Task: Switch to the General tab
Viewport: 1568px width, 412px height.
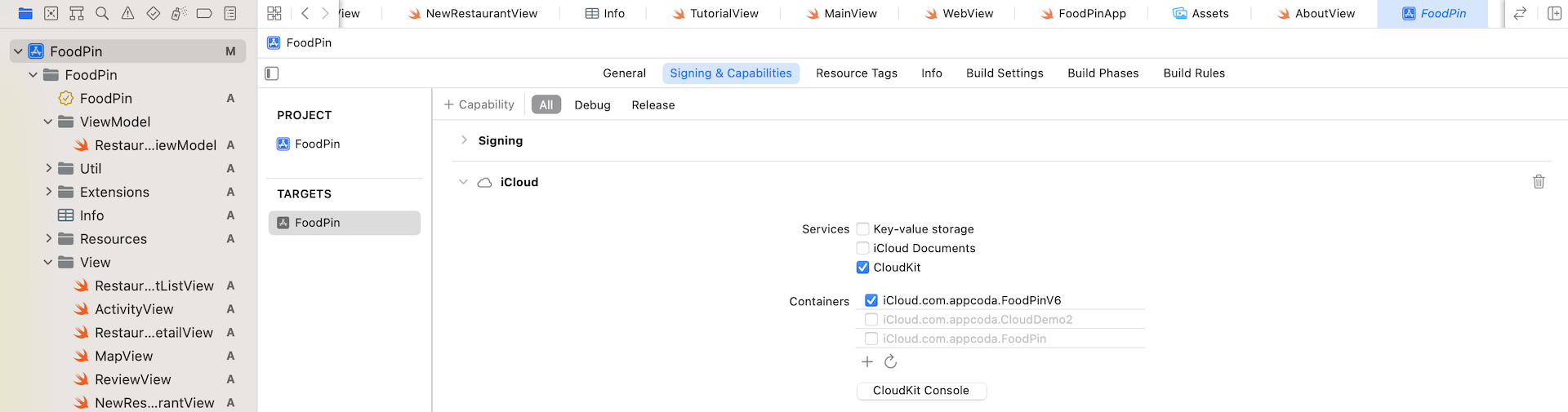Action: pos(624,73)
